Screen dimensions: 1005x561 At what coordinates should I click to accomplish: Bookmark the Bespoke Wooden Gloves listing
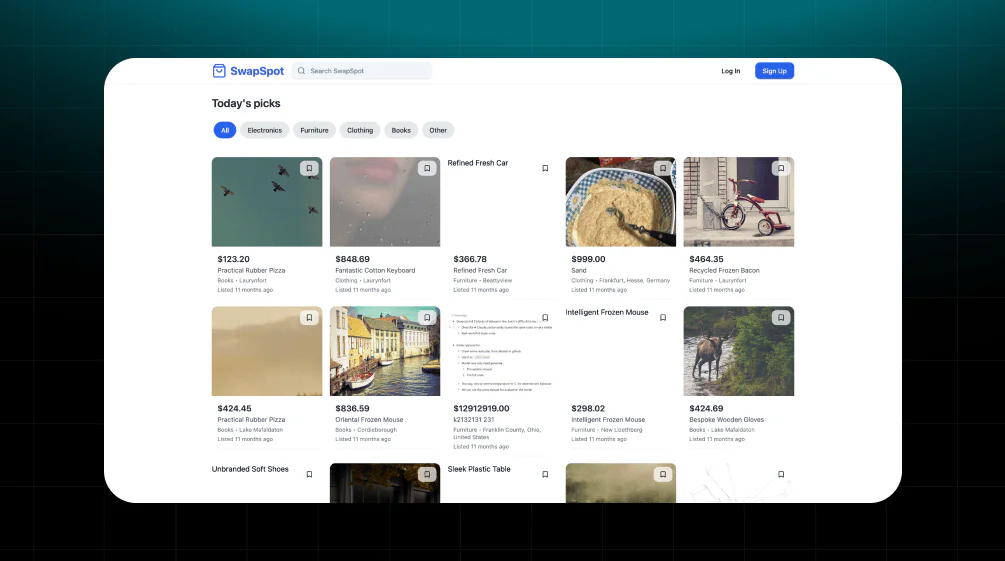click(x=781, y=317)
